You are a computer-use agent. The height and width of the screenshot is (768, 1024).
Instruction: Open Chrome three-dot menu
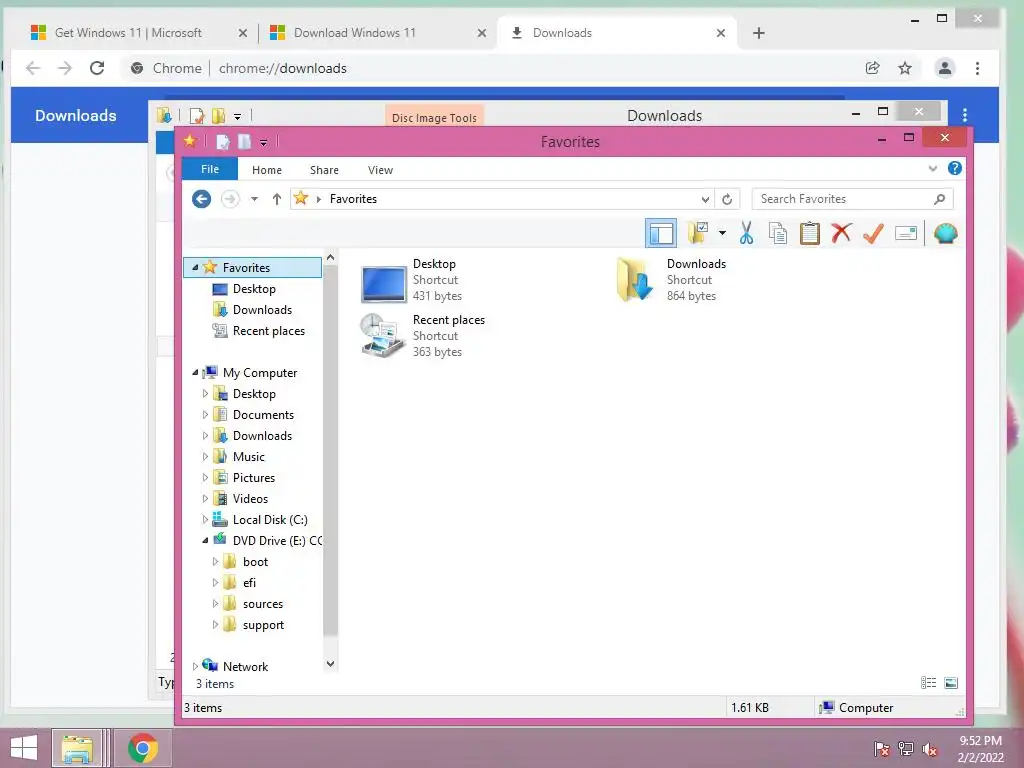[x=978, y=68]
